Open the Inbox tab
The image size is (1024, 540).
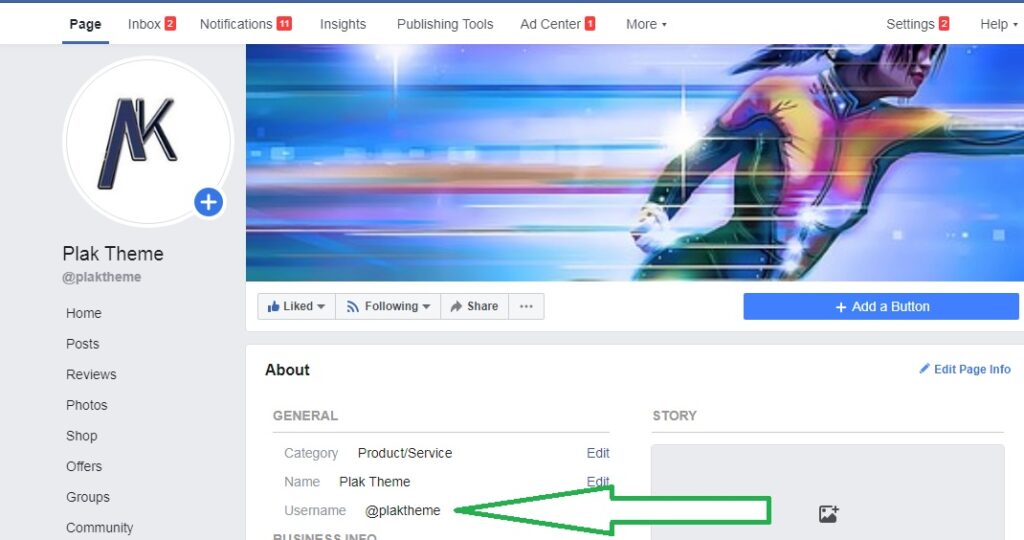[152, 24]
